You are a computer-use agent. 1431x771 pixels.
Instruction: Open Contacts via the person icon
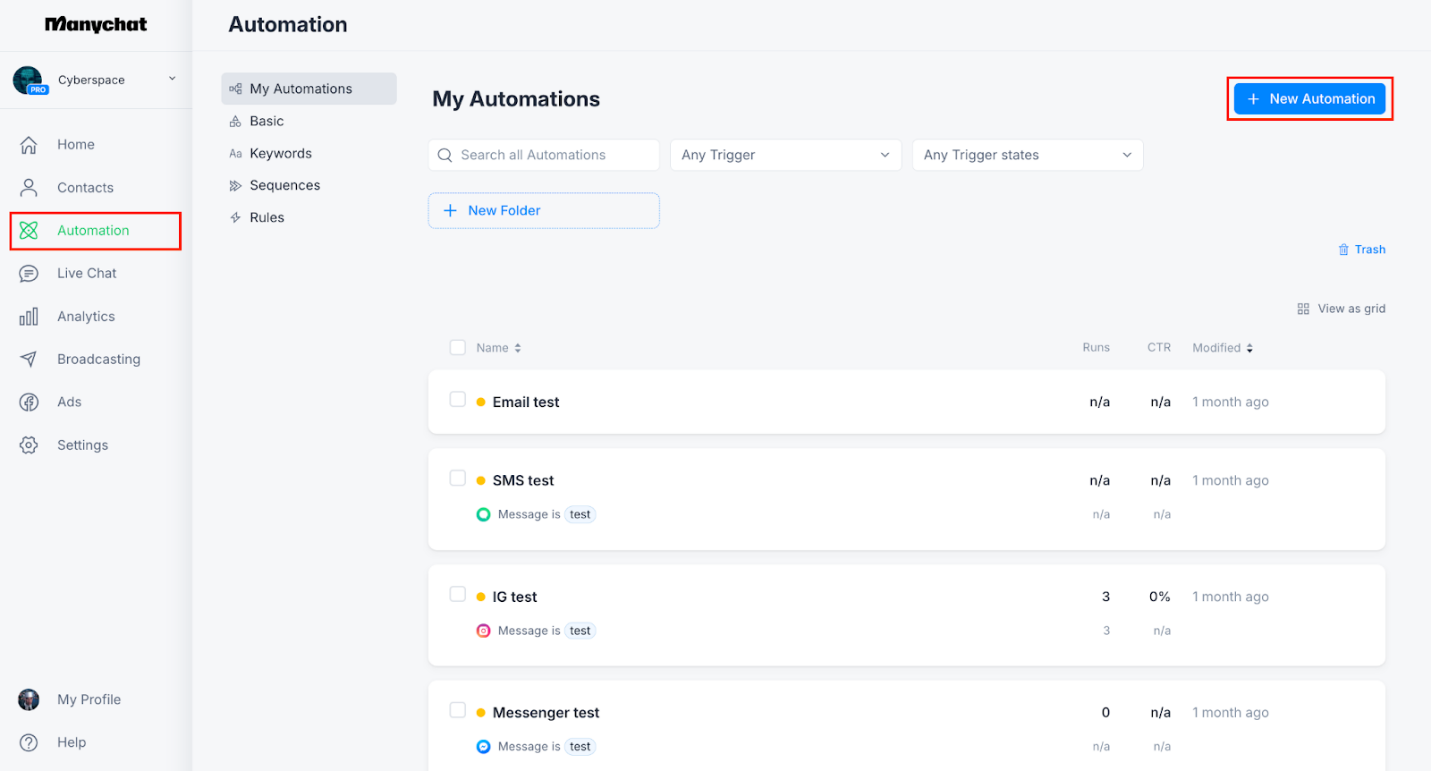click(x=29, y=188)
